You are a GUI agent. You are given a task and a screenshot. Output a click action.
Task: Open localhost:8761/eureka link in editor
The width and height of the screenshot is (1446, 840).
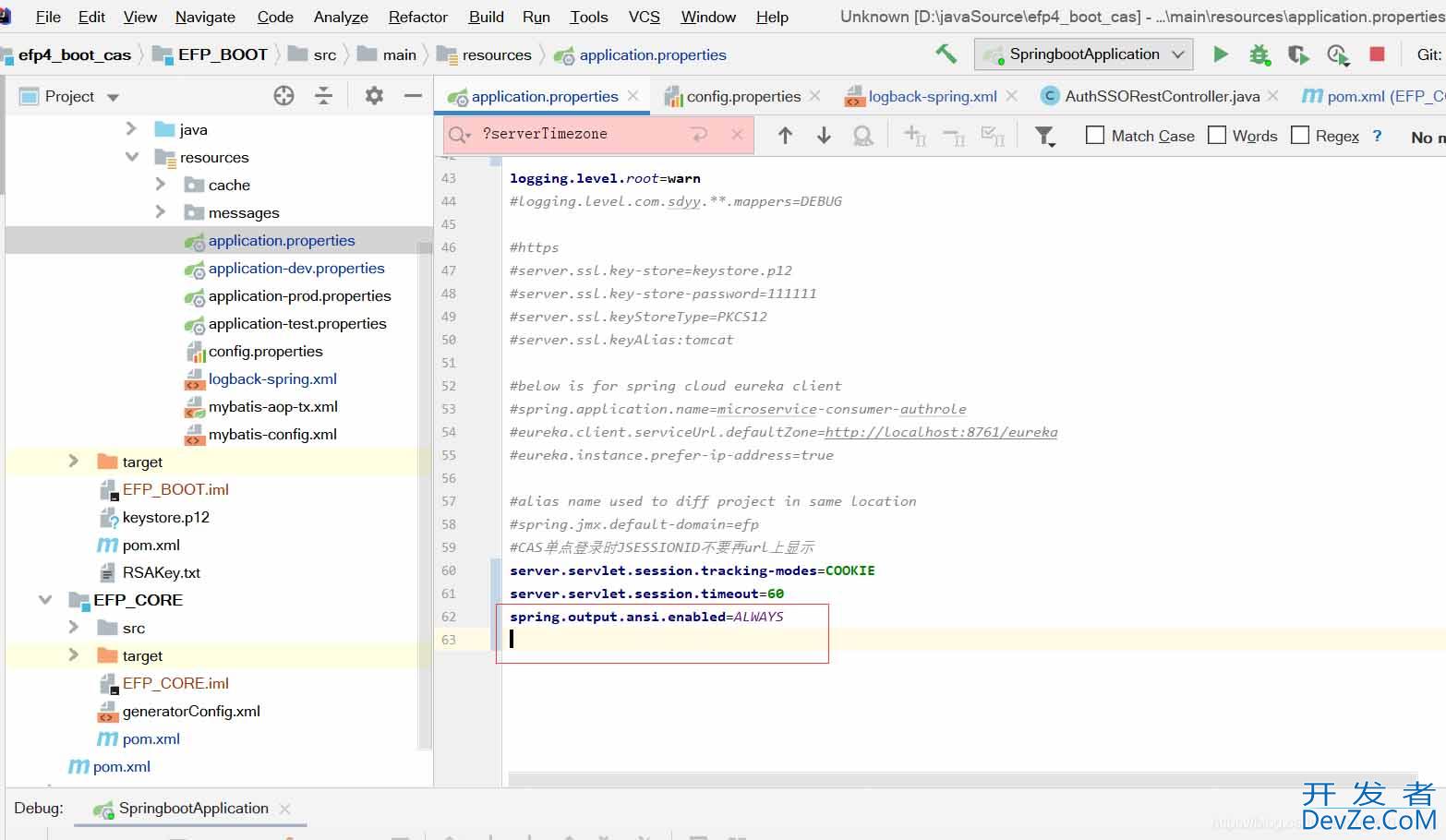[941, 432]
